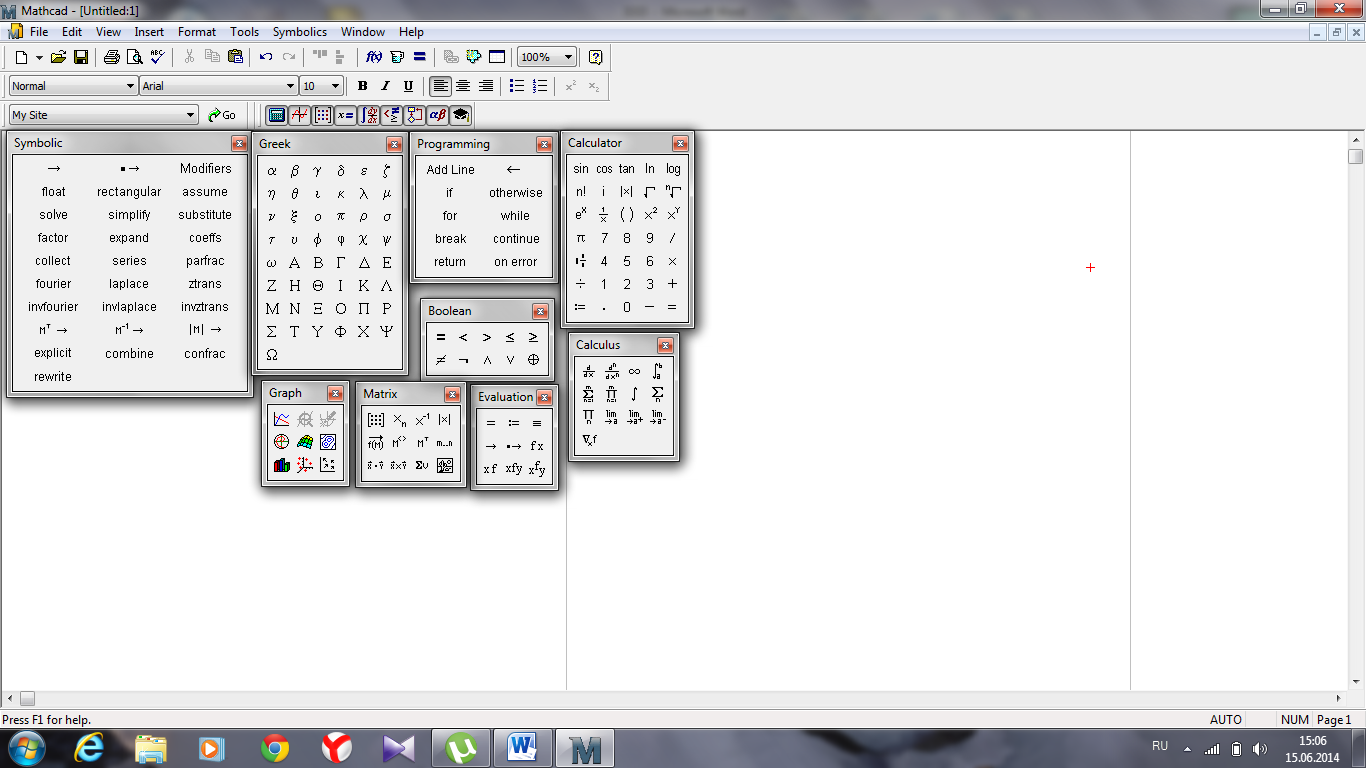The width and height of the screenshot is (1366, 768).
Task: Select parfrac in the Symbolic palette
Action: click(x=205, y=261)
